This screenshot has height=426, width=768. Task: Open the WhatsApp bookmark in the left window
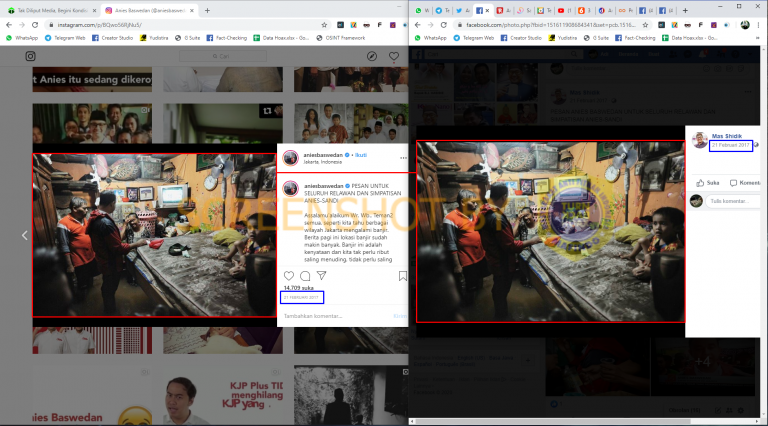(x=22, y=38)
